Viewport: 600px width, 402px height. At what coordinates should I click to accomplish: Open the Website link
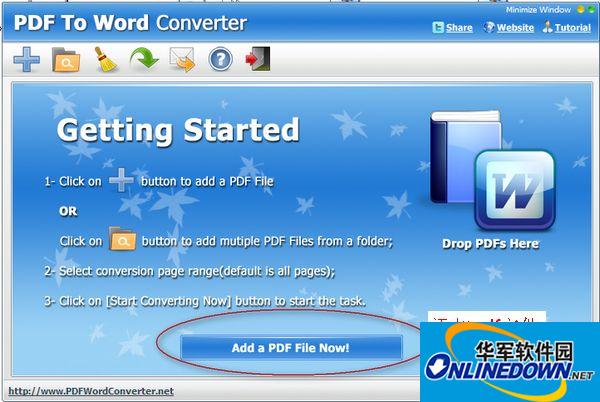point(515,28)
